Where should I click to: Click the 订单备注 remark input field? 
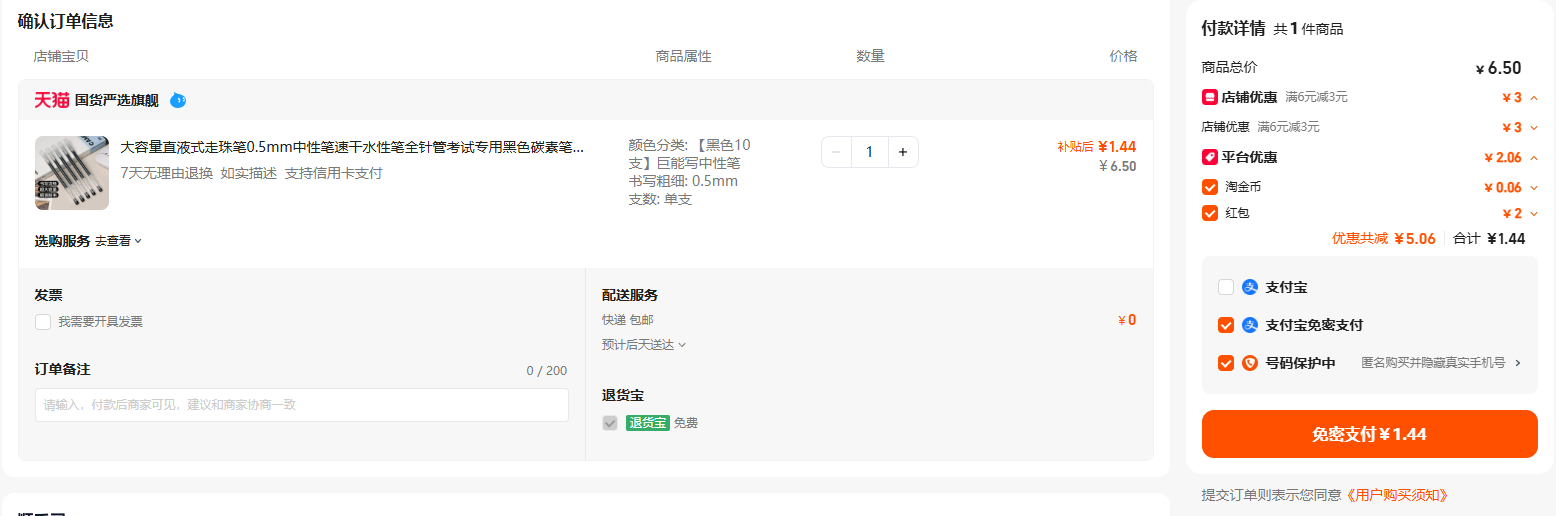point(302,405)
